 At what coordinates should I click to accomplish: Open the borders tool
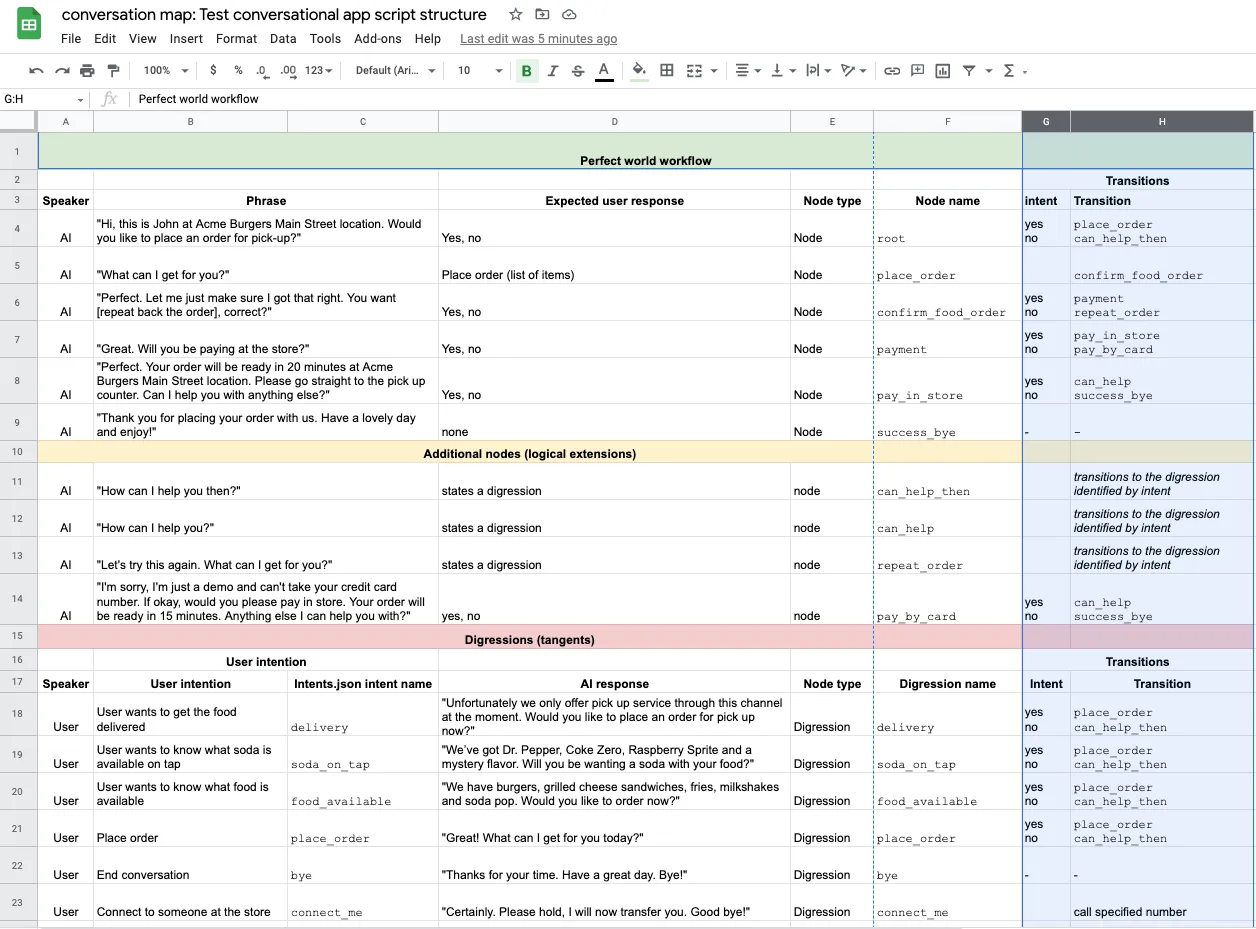click(x=667, y=71)
